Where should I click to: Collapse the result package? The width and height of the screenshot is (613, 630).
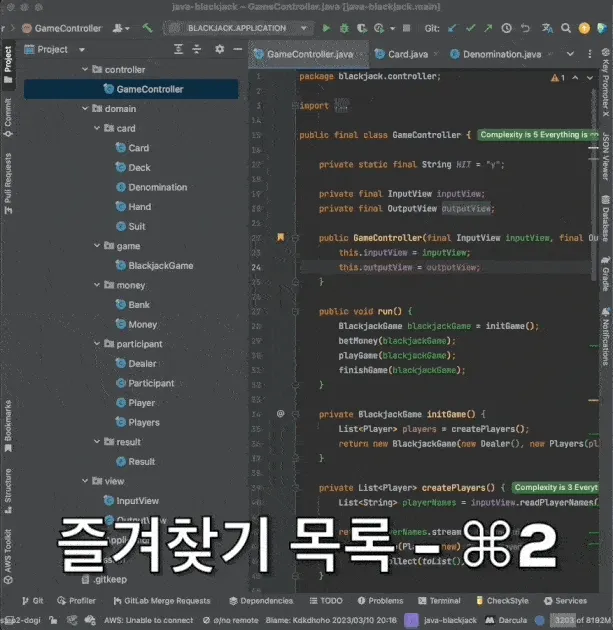tap(96, 442)
